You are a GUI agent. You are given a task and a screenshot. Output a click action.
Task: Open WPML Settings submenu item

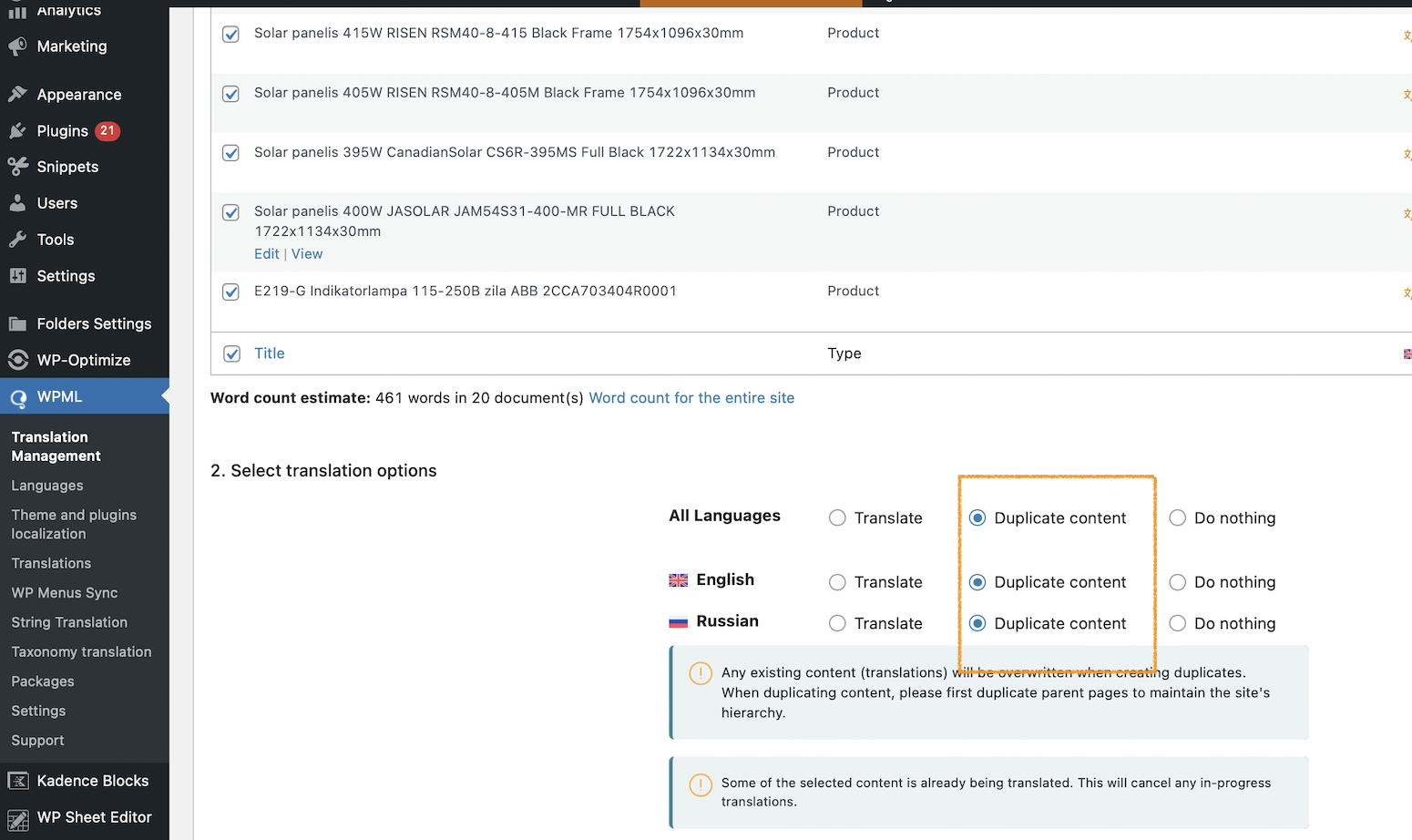(38, 711)
